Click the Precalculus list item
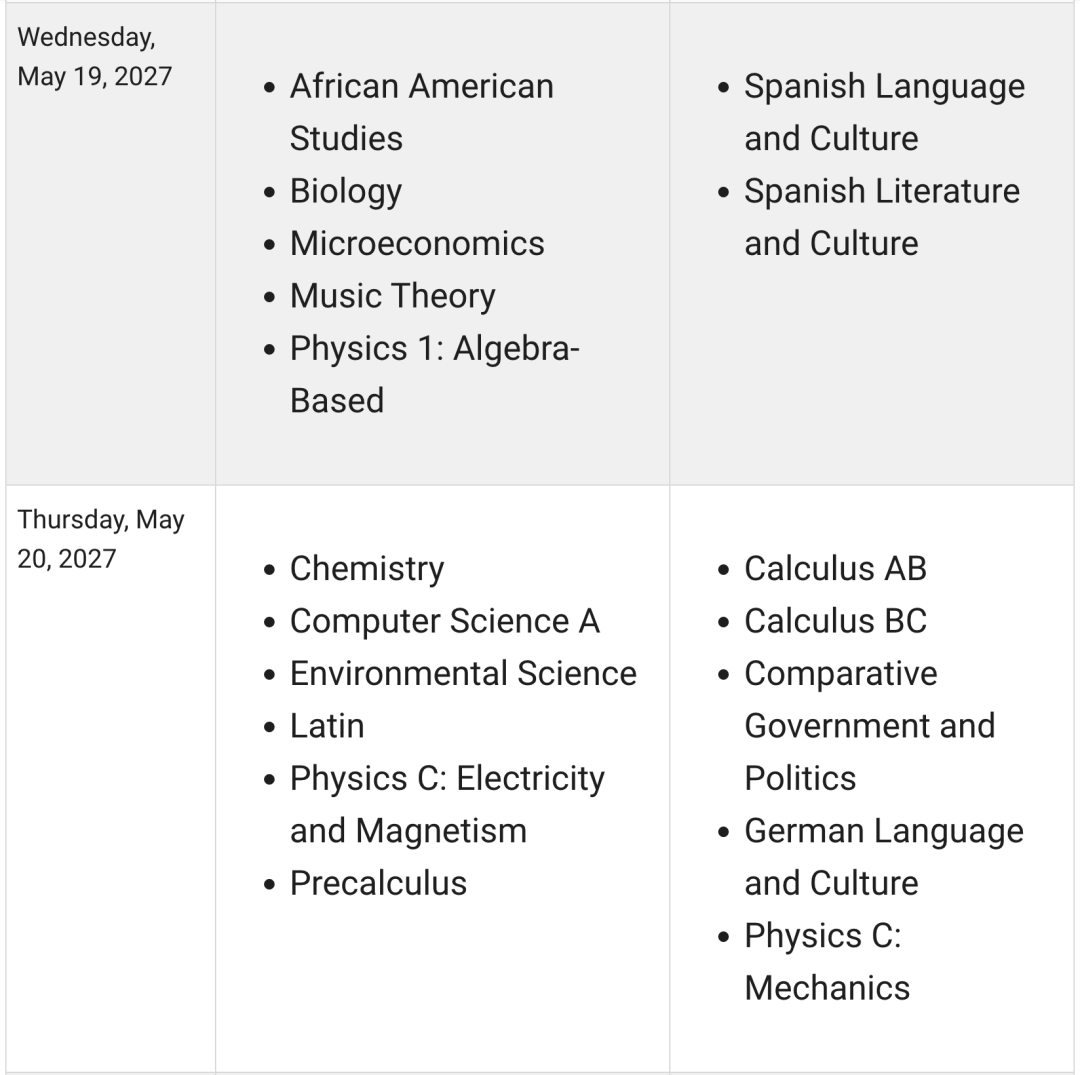Viewport: 1080px width, 1075px height. coord(378,884)
